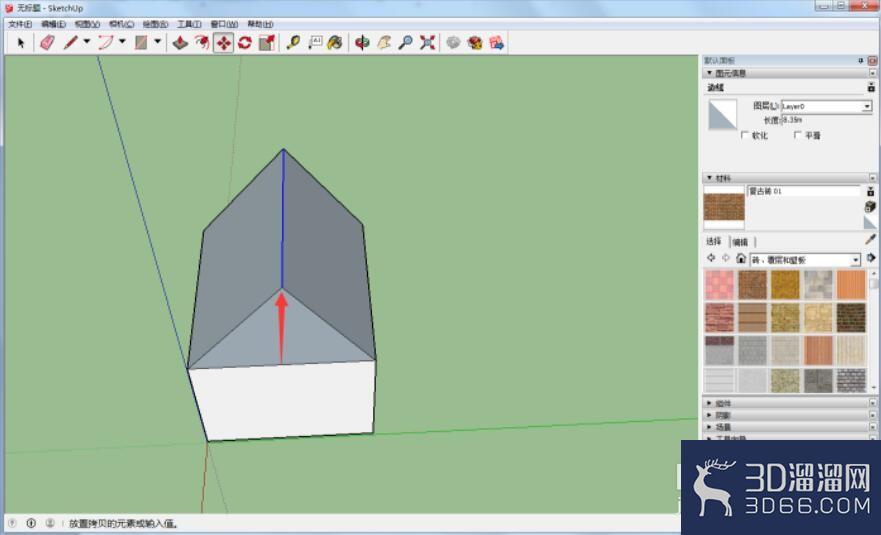881x535 pixels.
Task: Click the length value field 8.39m
Action: point(826,120)
